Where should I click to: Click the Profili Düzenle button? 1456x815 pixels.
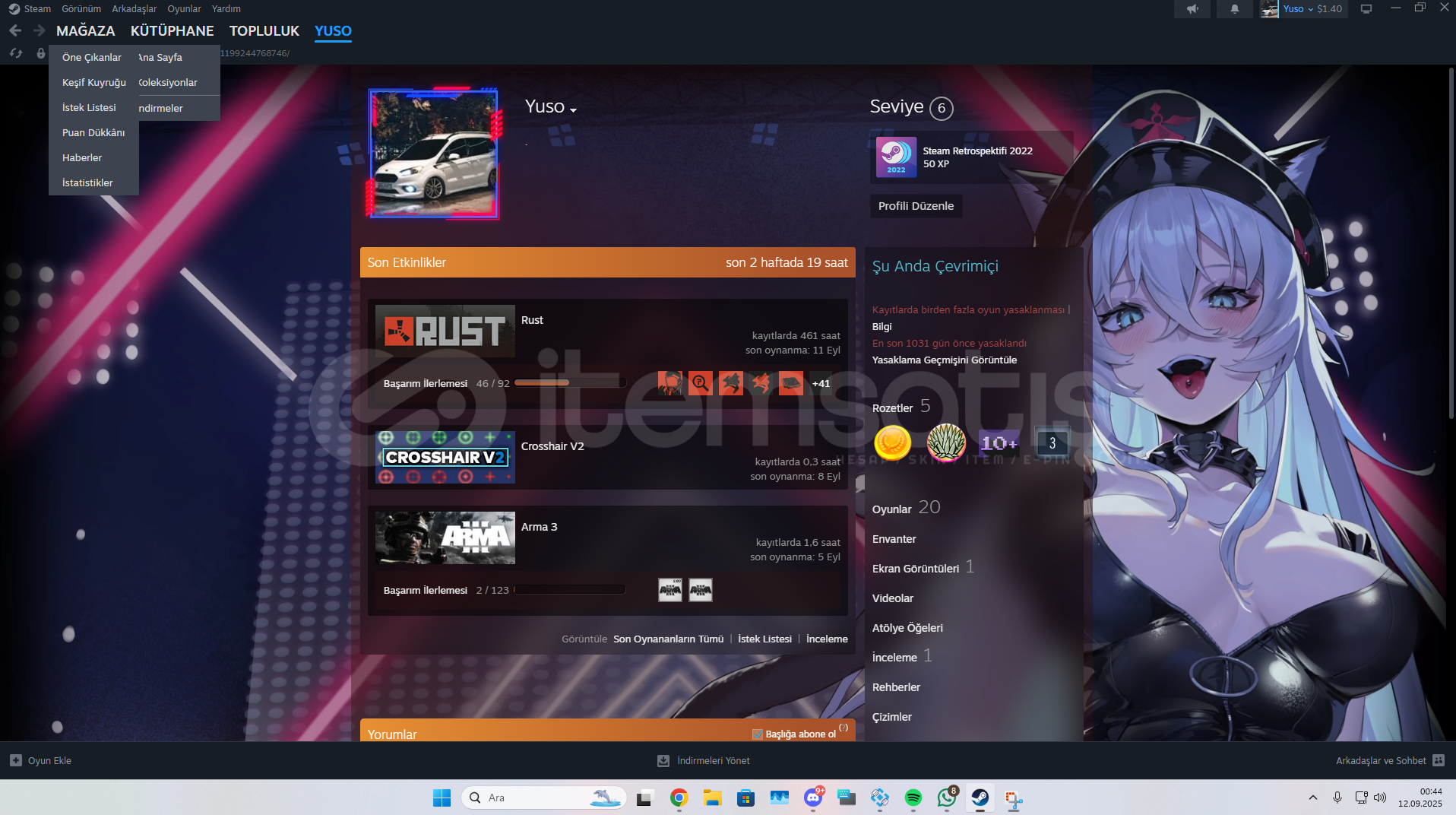[916, 206]
